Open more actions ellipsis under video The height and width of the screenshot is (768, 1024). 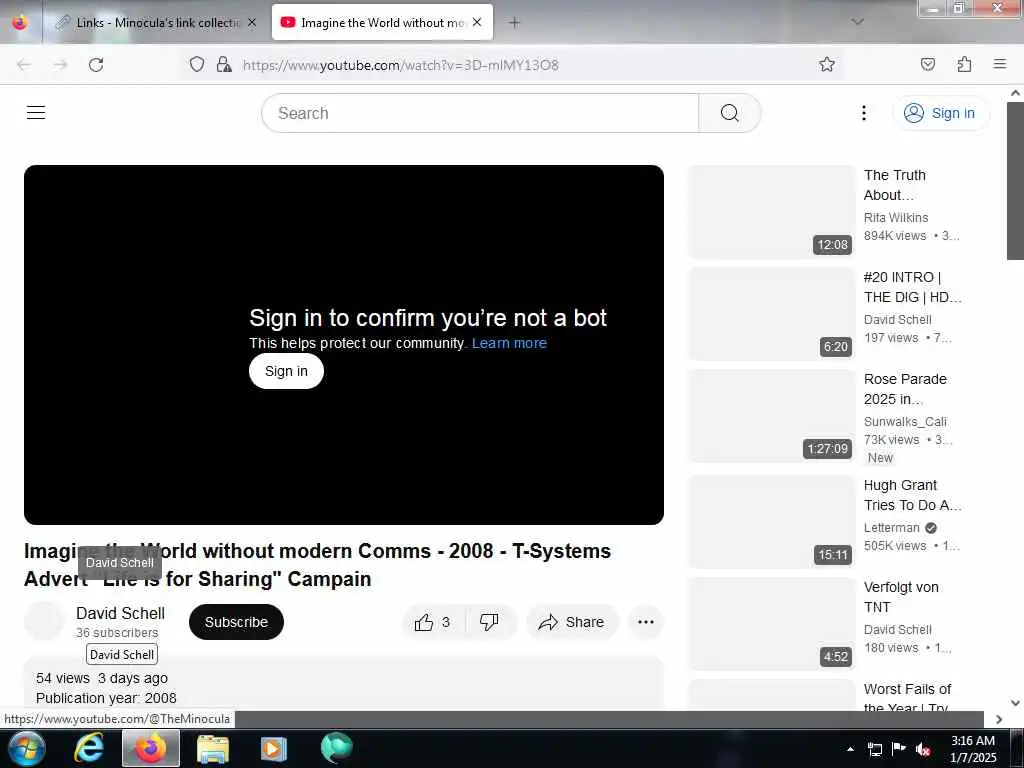click(x=645, y=622)
